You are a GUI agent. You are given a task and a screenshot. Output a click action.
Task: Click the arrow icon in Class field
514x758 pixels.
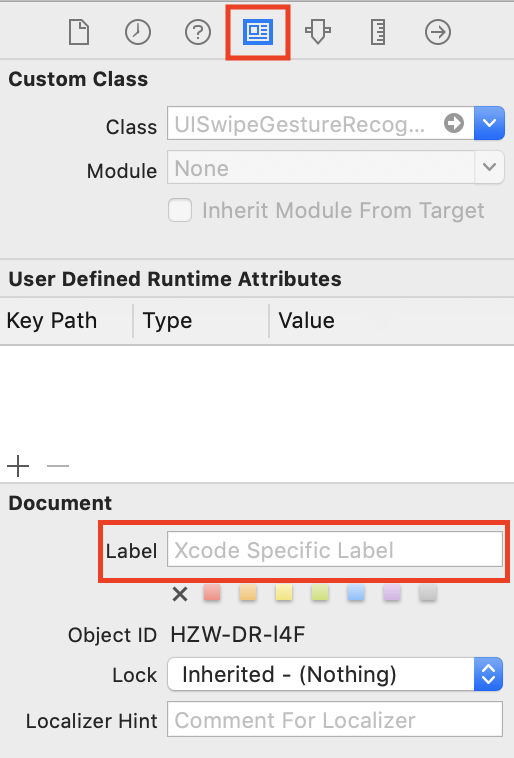click(x=454, y=123)
